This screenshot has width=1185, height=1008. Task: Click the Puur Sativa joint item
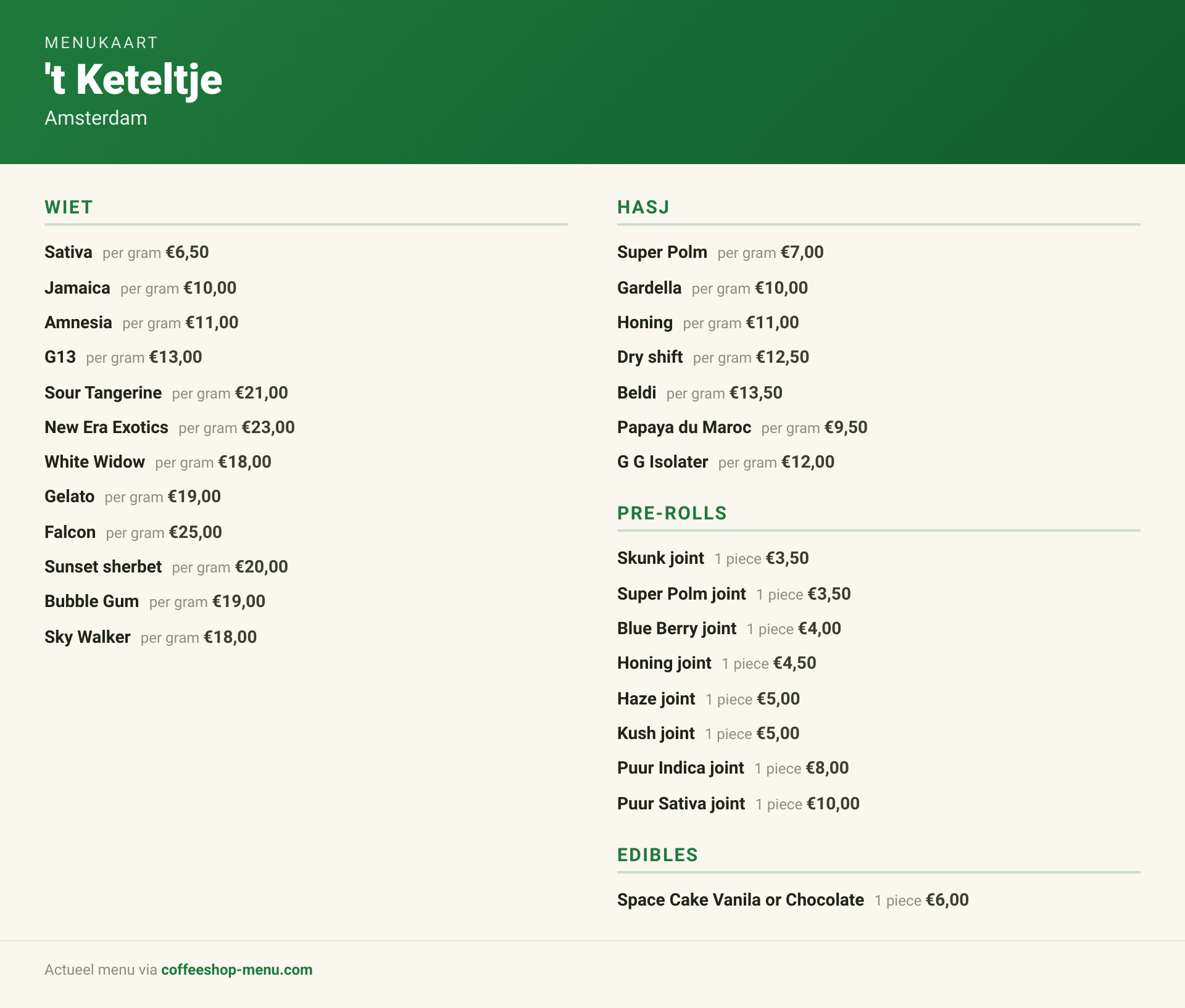pyautogui.click(x=681, y=804)
